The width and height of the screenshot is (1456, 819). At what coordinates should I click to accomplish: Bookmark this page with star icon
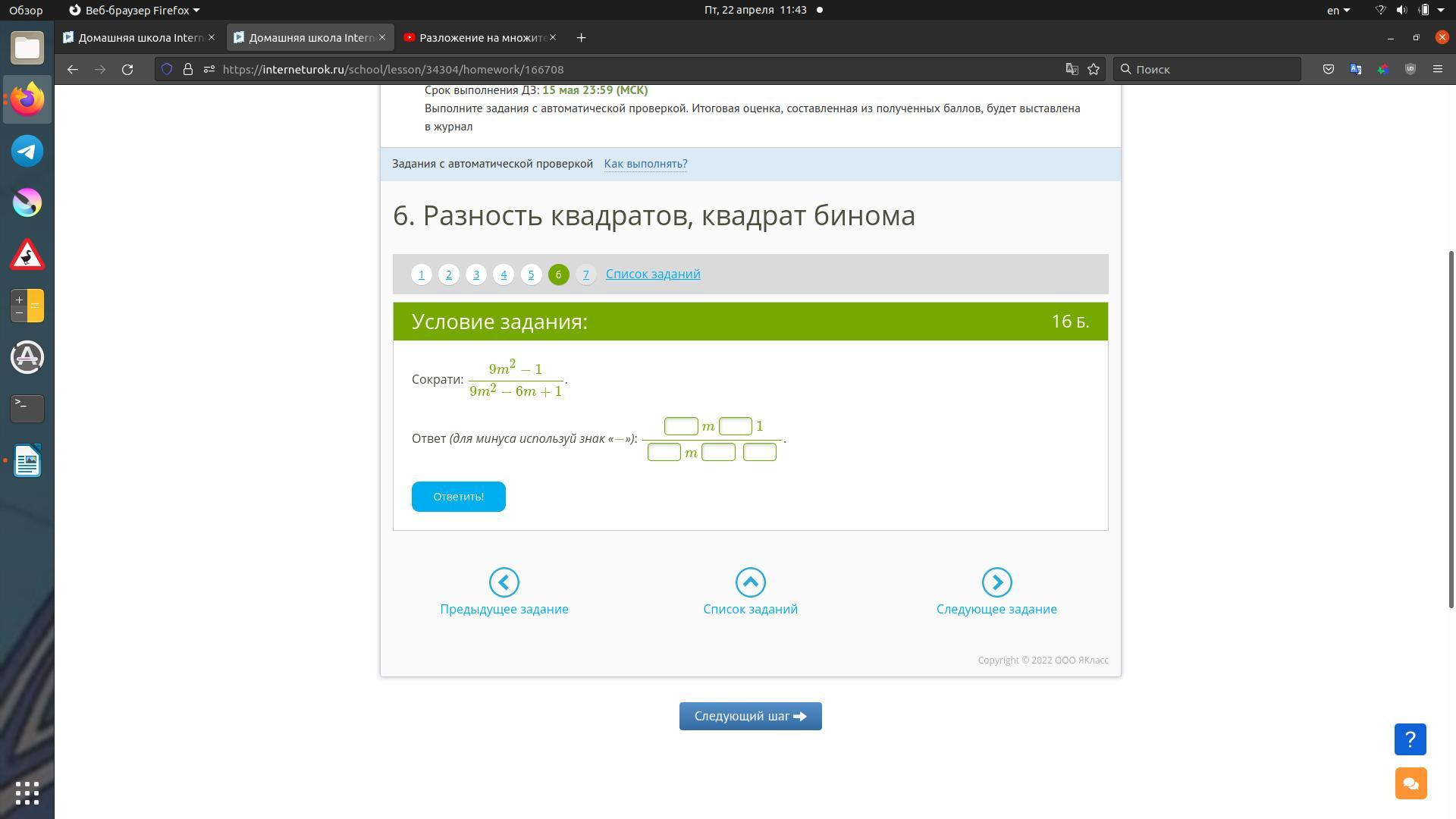pyautogui.click(x=1094, y=69)
